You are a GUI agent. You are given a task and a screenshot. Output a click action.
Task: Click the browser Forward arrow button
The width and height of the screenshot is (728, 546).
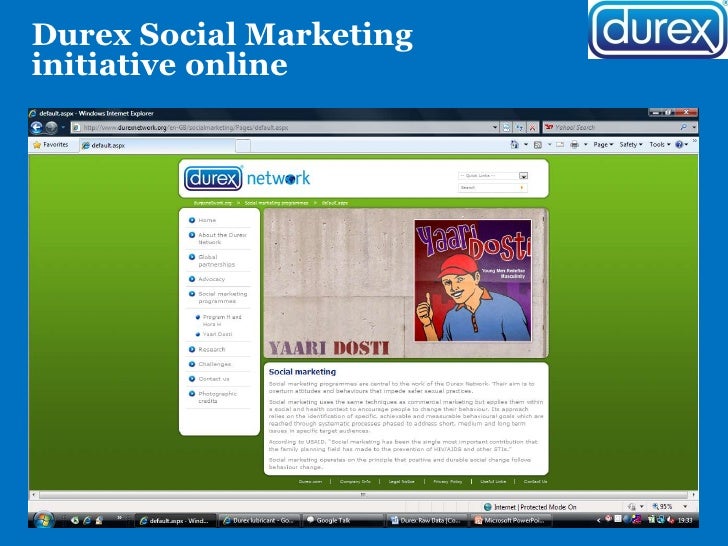52,127
